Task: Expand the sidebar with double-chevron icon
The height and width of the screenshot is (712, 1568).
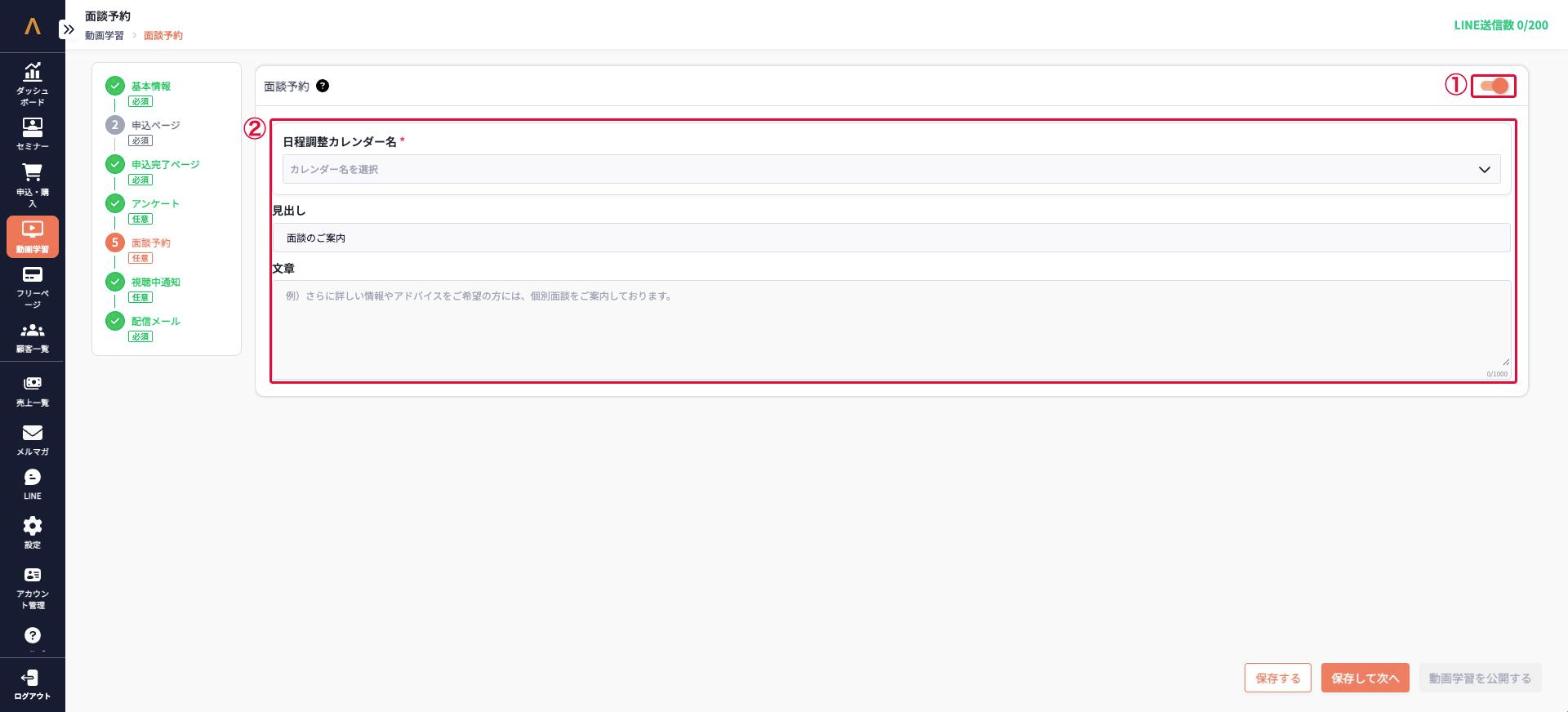Action: click(x=68, y=29)
